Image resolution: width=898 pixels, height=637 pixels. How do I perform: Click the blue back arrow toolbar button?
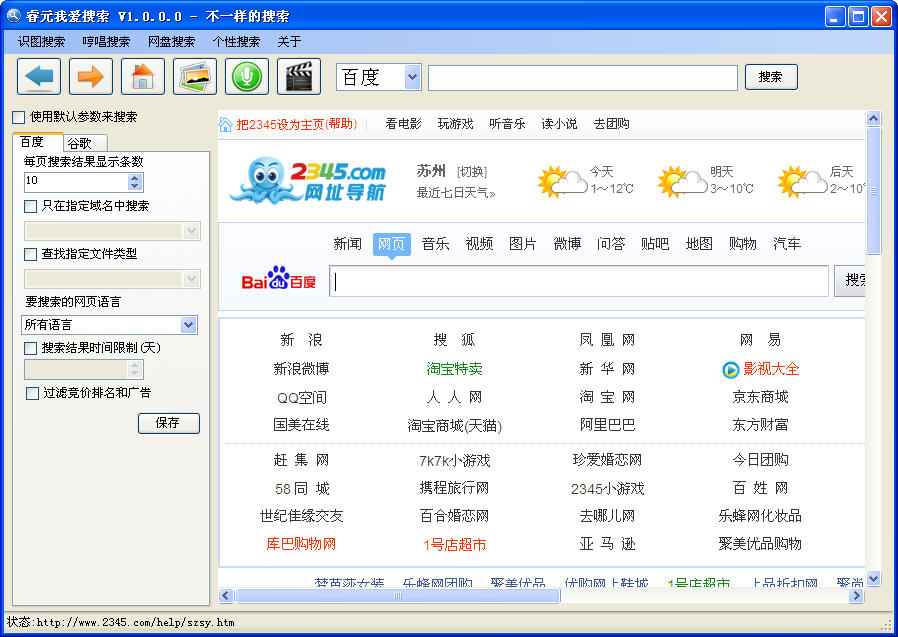pos(39,76)
